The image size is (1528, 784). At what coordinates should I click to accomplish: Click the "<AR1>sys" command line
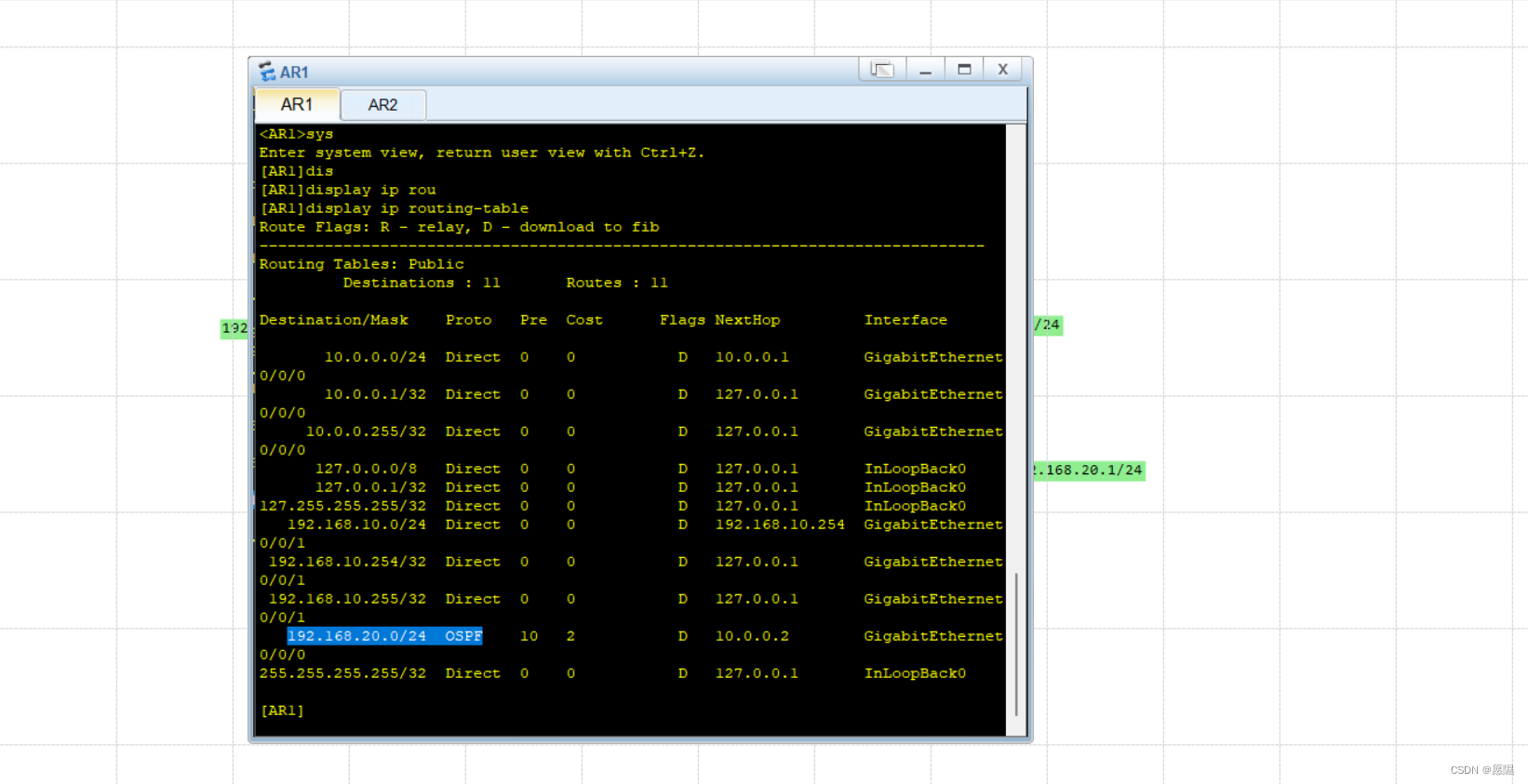tap(296, 134)
